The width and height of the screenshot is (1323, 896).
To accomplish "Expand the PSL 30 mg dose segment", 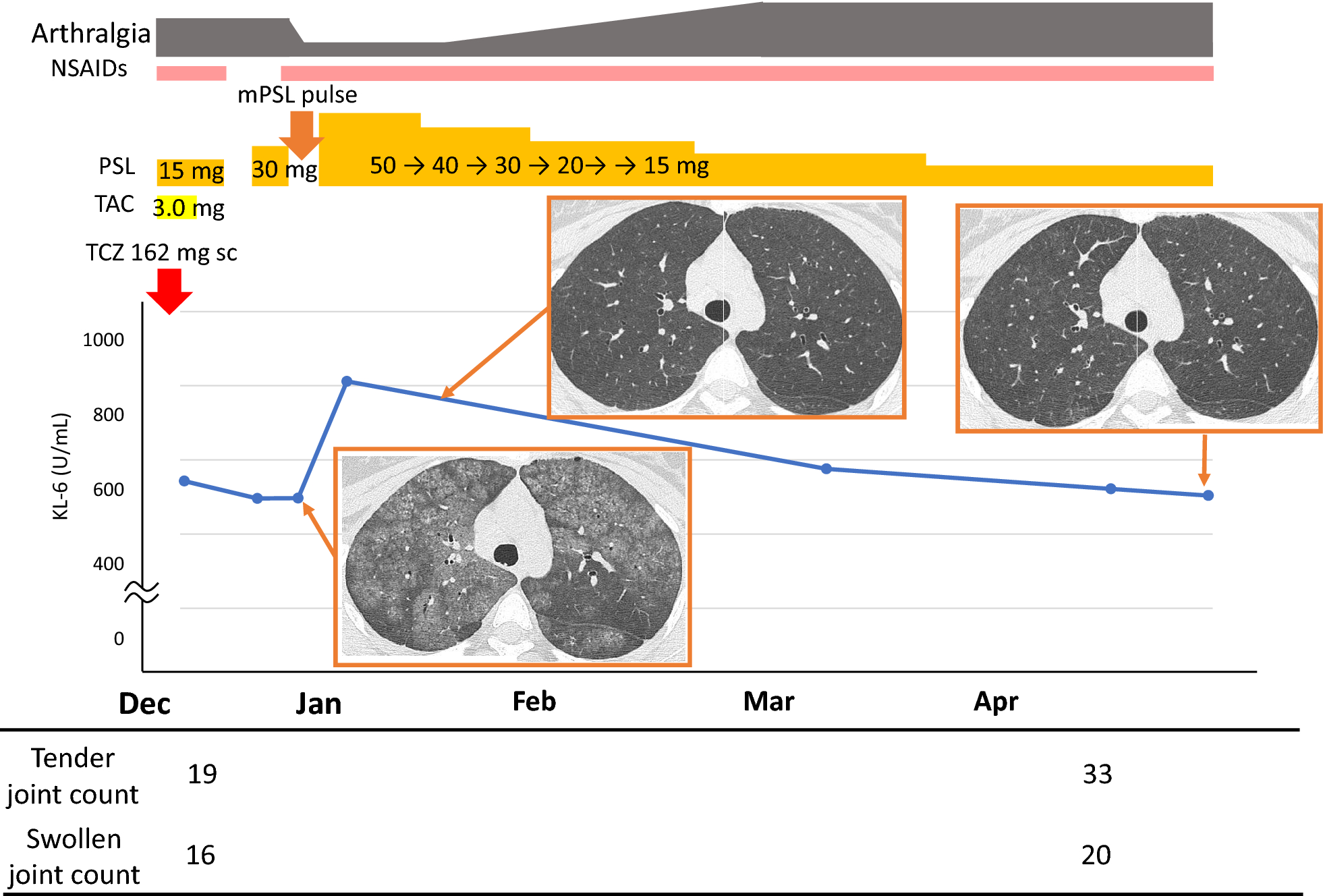I will click(283, 171).
